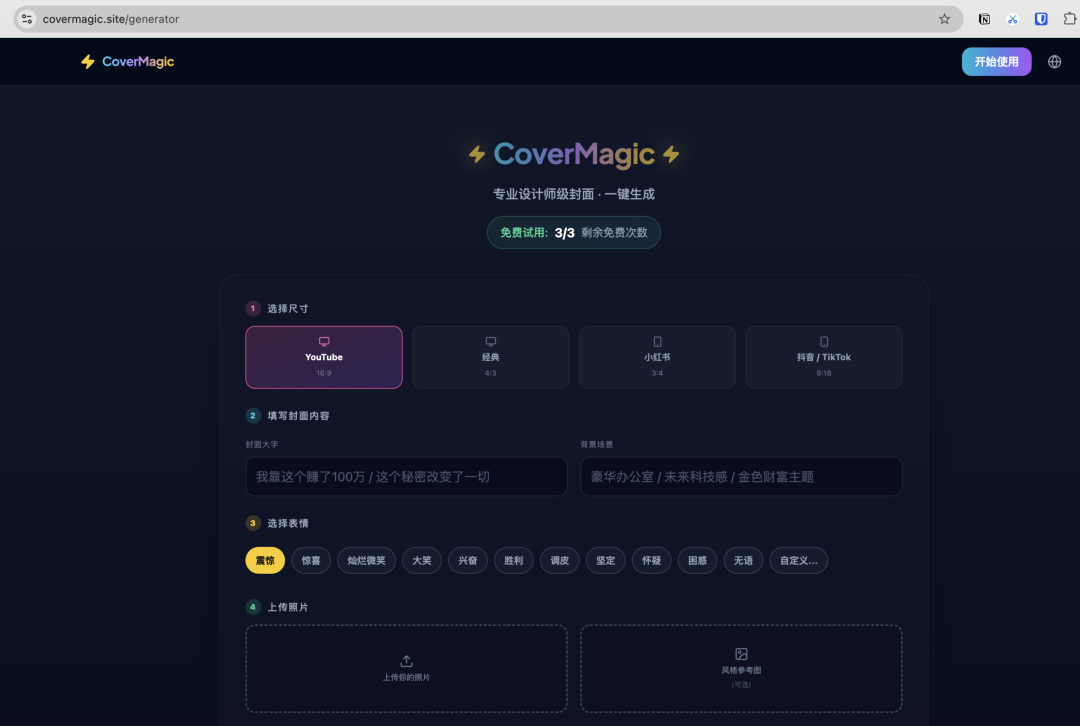This screenshot has width=1080, height=726.
Task: Click the style reference image icon
Action: [741, 654]
